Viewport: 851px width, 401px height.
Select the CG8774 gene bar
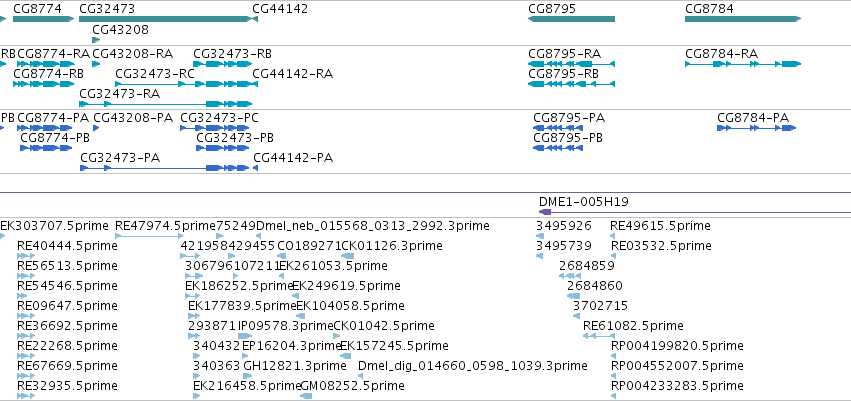pyautogui.click(x=43, y=19)
